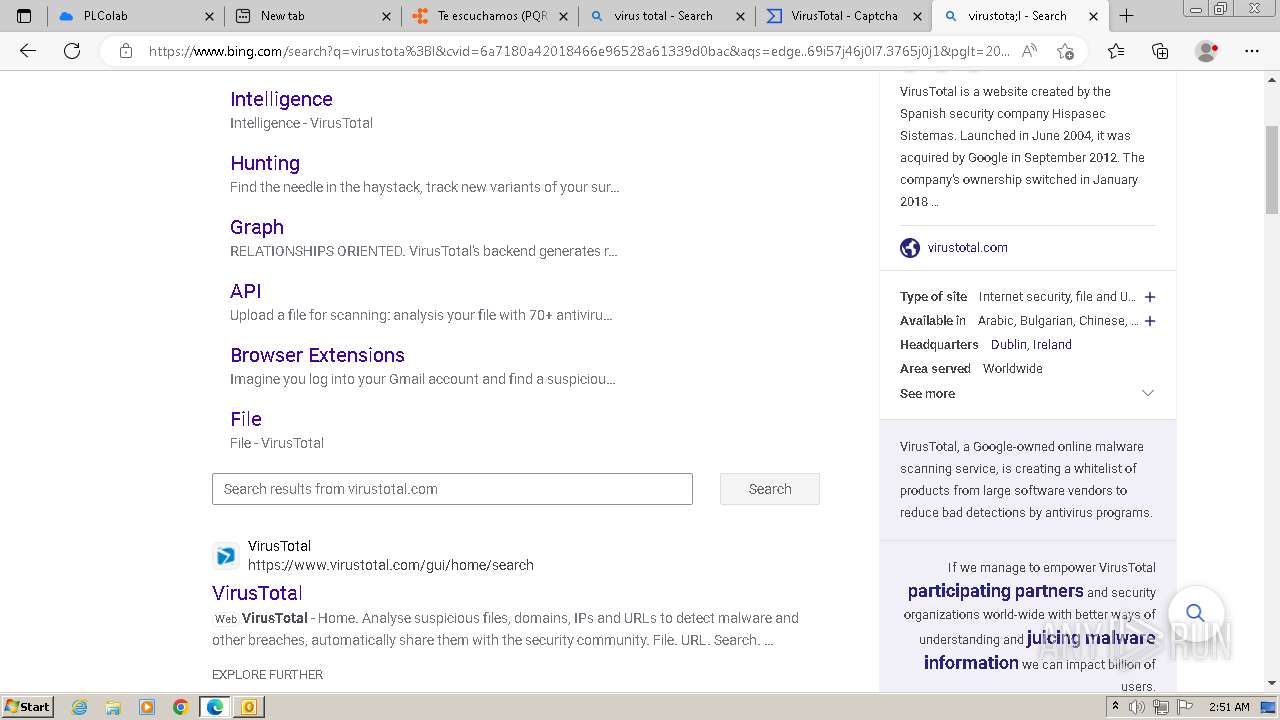Click the volume speaker tray icon
Screen dimensions: 1280x720
(1137, 707)
